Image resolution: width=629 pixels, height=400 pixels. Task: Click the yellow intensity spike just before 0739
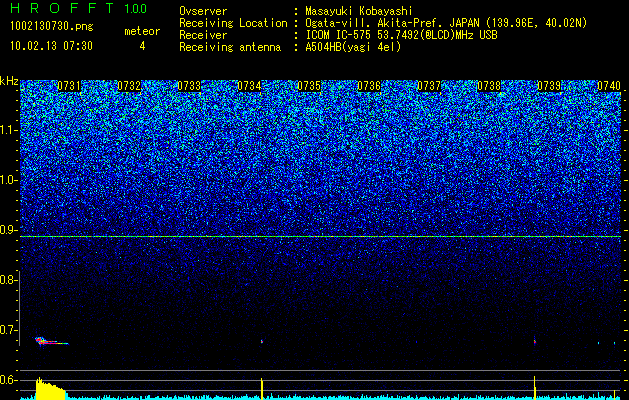pos(535,388)
